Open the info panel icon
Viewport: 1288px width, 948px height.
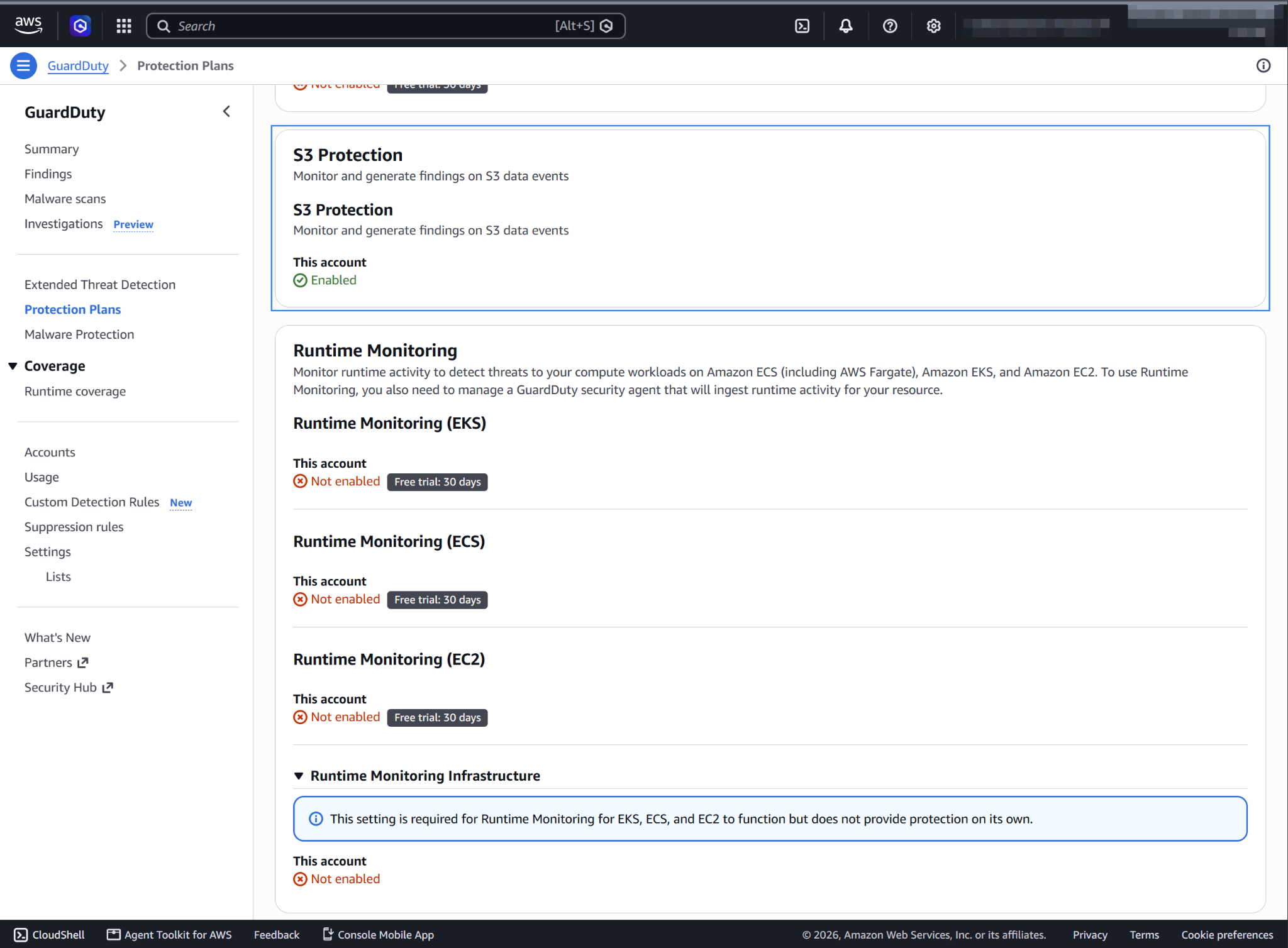pyautogui.click(x=1263, y=65)
